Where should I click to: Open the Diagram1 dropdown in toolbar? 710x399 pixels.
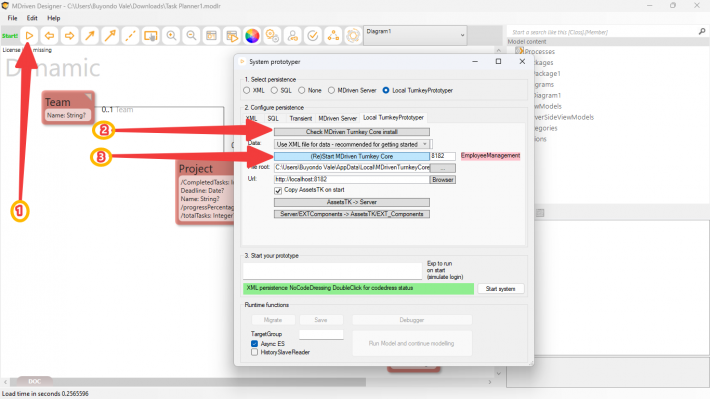point(415,35)
